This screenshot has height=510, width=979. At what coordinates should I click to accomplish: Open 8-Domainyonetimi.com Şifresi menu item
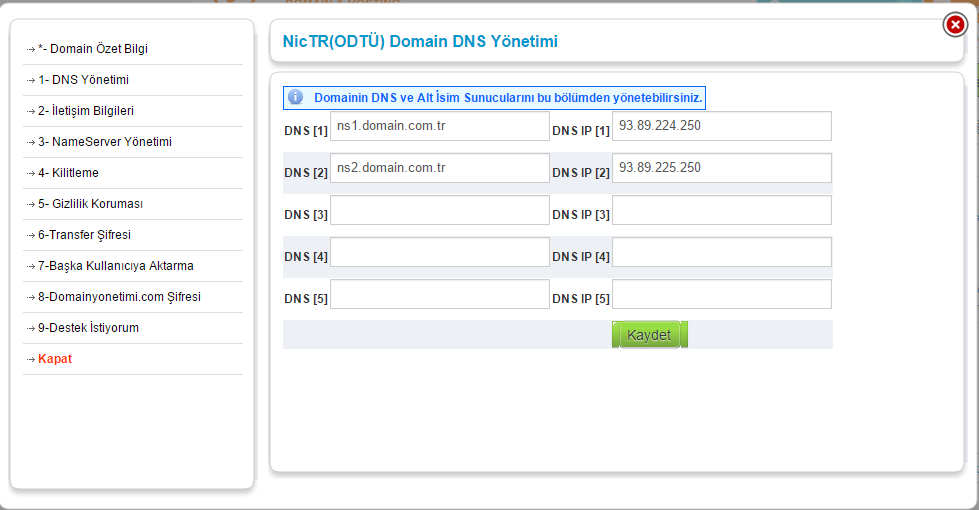(x=119, y=297)
